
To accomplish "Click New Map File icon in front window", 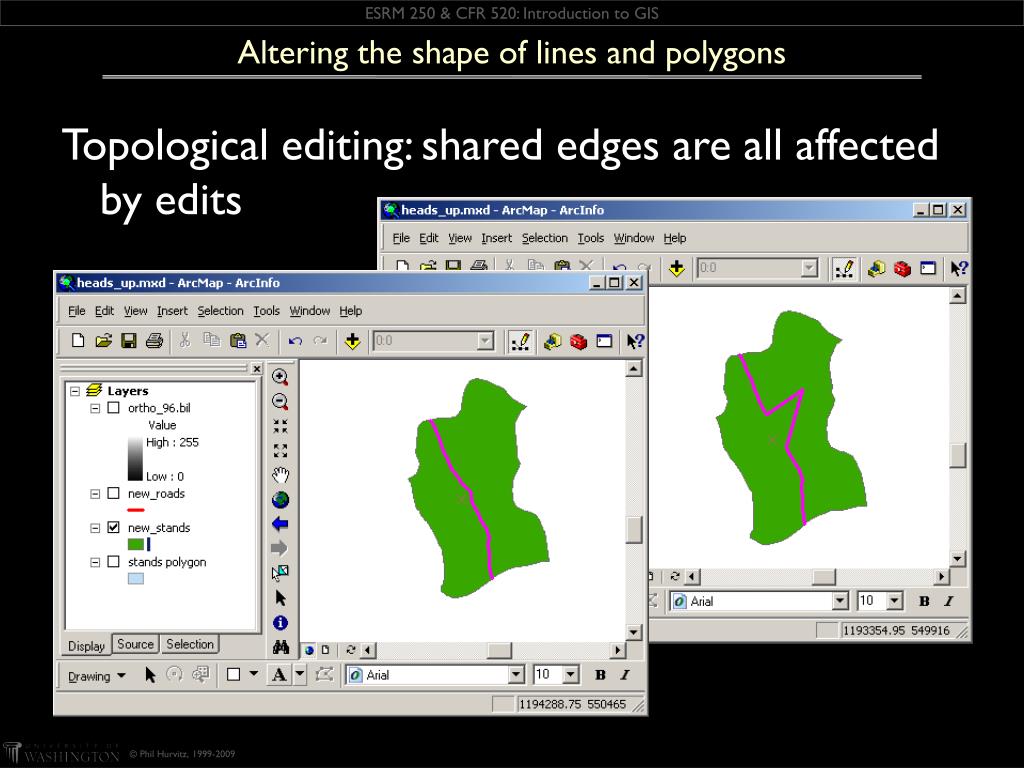I will coord(78,340).
